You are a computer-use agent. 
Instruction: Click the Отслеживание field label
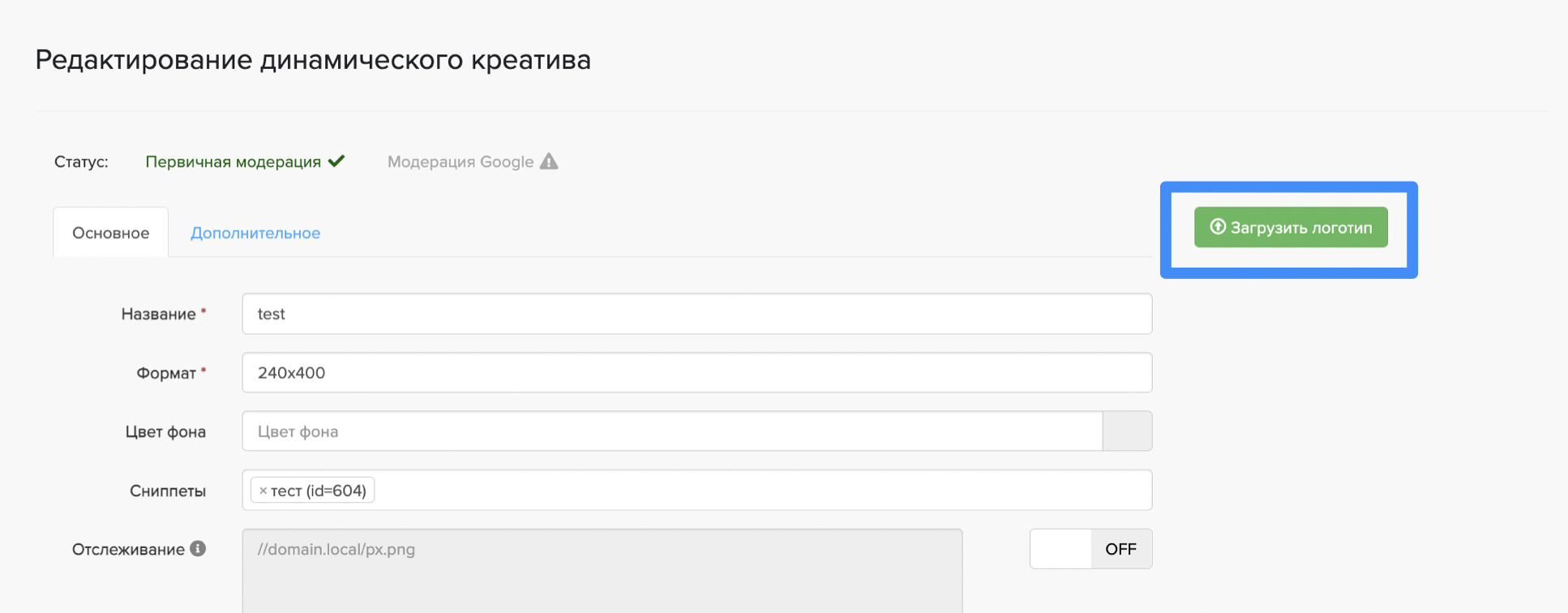[128, 549]
